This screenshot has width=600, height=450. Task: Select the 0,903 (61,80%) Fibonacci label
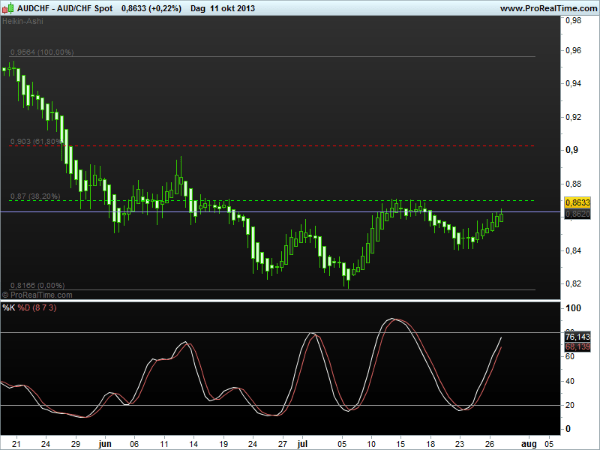36,142
